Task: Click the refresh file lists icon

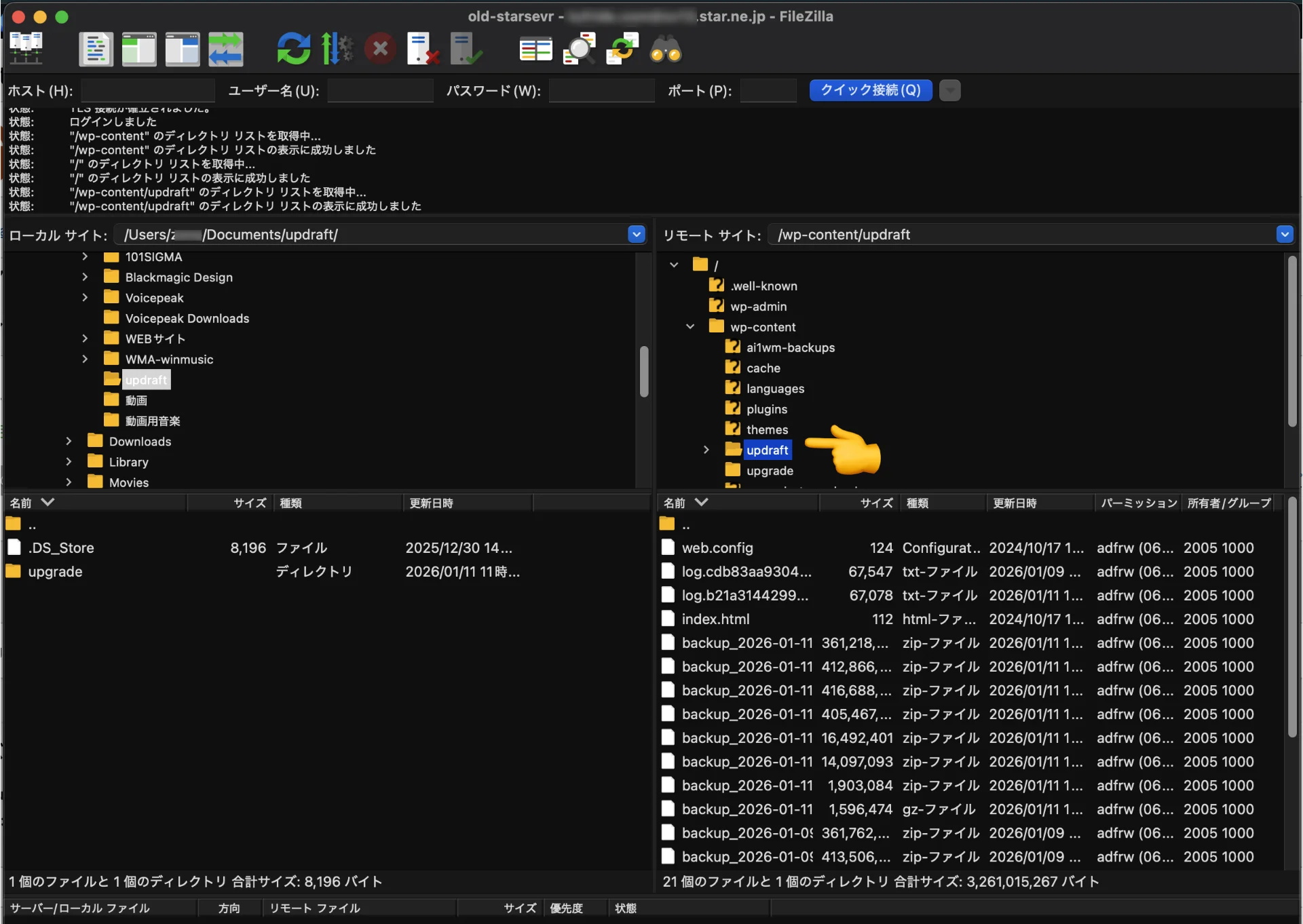Action: pos(293,49)
